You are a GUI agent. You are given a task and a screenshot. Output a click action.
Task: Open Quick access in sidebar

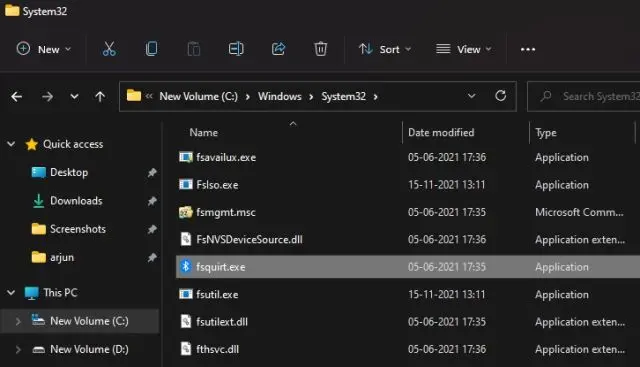73,144
